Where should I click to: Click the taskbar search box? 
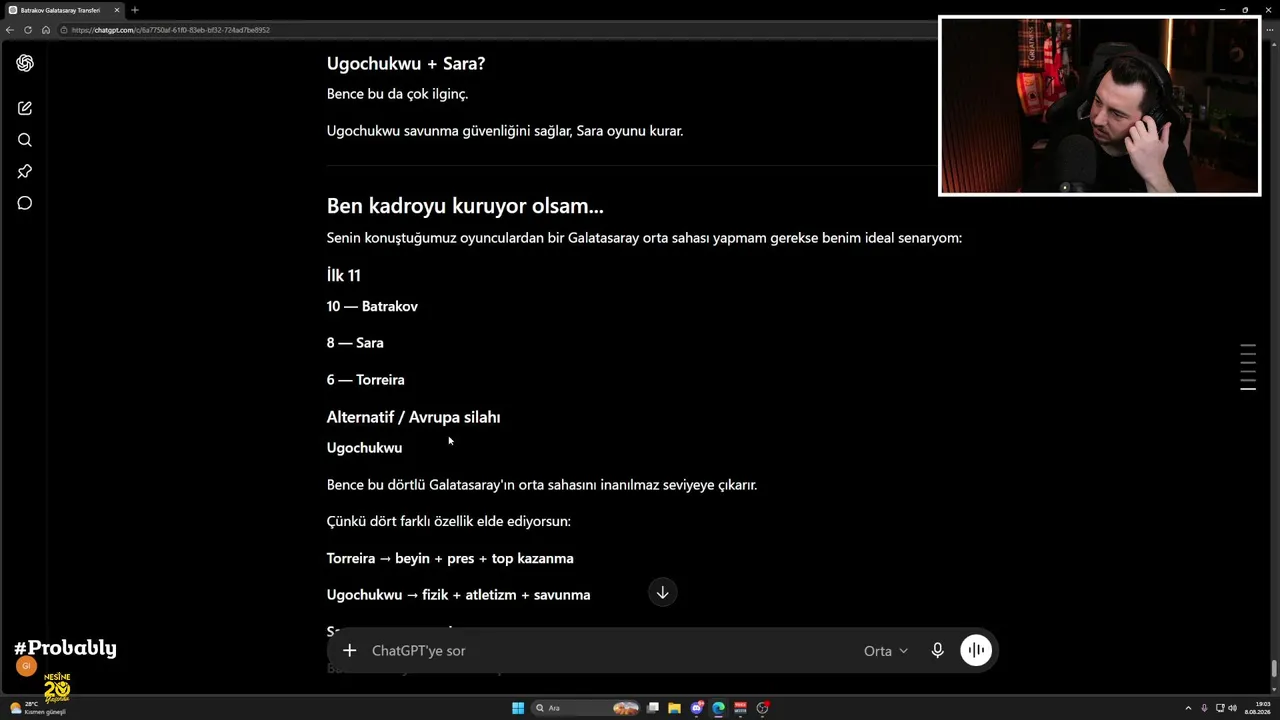(586, 708)
